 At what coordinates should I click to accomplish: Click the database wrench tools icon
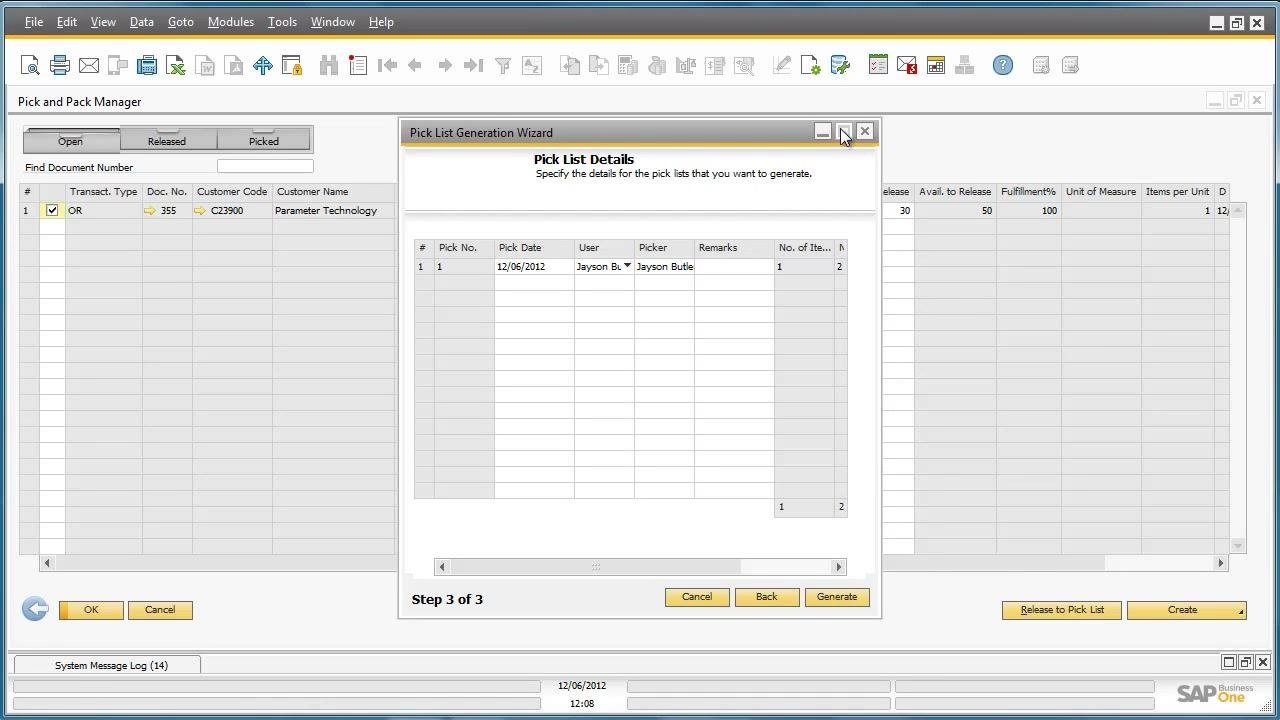[840, 66]
